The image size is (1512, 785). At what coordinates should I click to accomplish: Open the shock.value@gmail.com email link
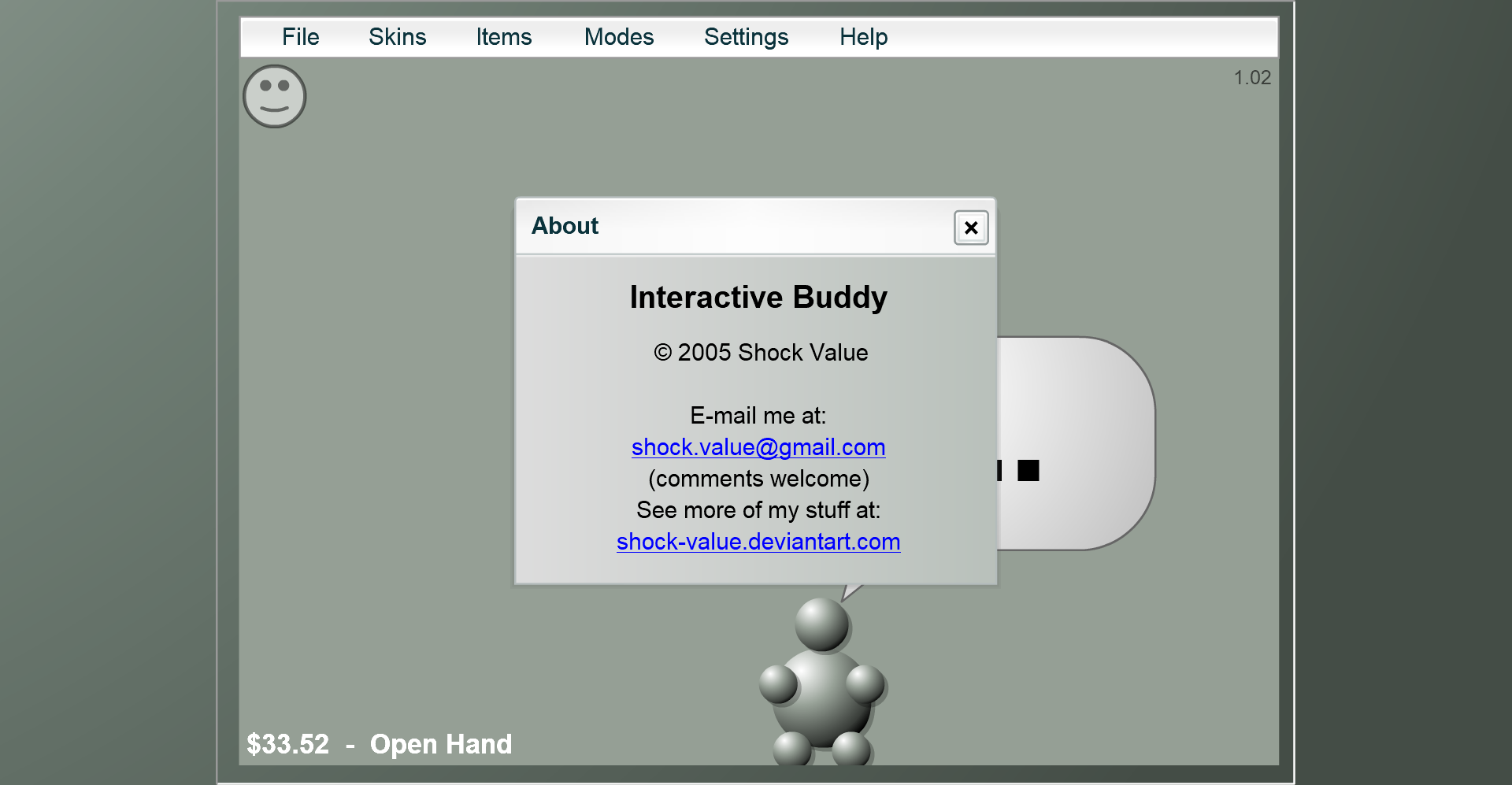click(x=758, y=446)
